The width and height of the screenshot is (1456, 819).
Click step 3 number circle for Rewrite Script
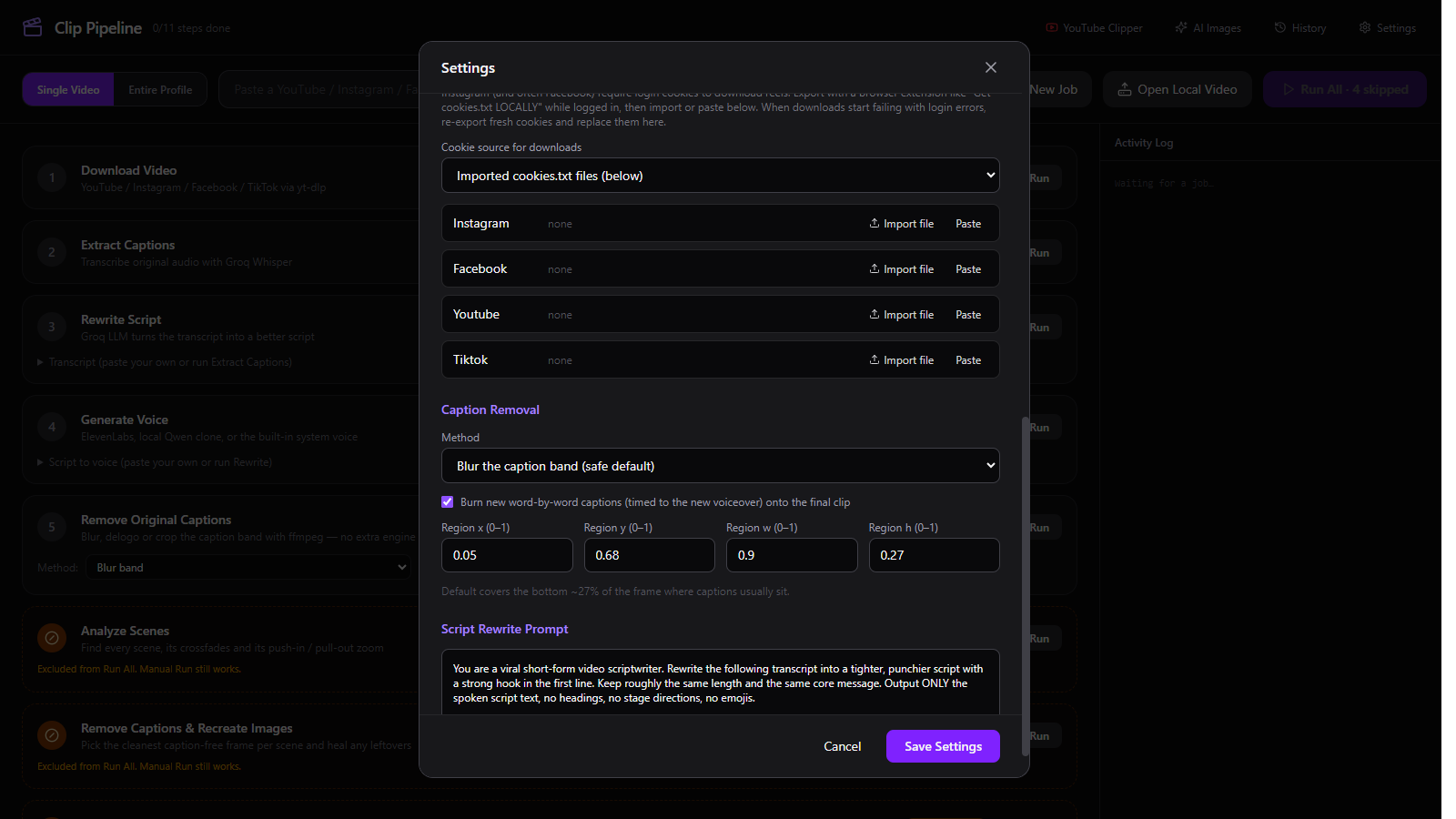pyautogui.click(x=52, y=327)
